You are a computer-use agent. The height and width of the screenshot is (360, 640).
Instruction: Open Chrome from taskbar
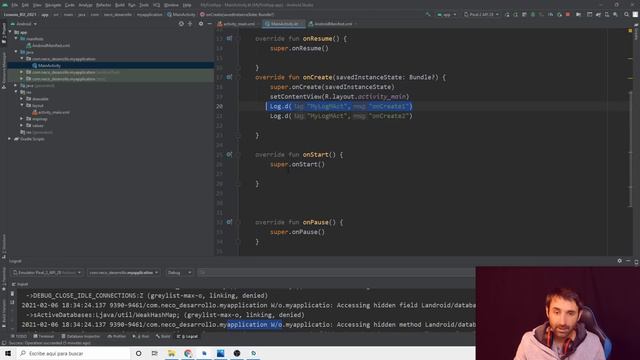pyautogui.click(x=188, y=353)
